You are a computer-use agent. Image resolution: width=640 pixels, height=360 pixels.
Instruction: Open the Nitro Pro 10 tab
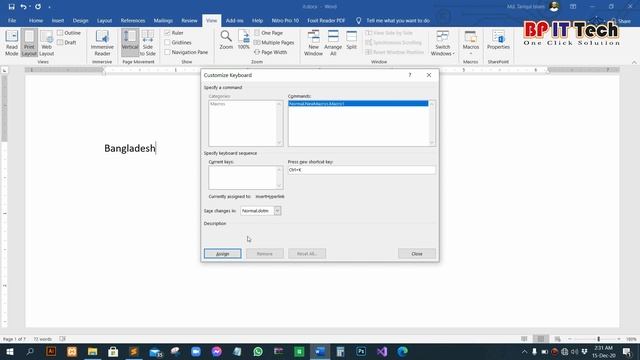coord(285,20)
